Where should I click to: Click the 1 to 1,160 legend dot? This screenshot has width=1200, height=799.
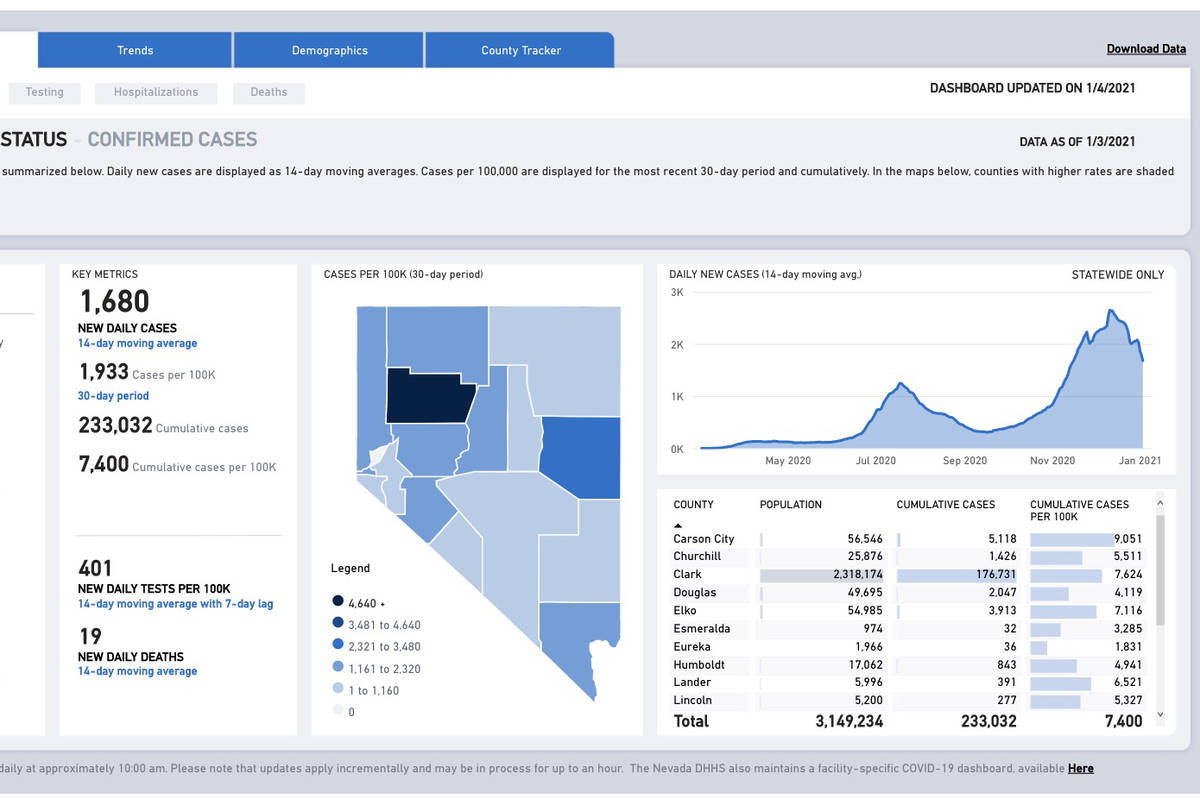[x=337, y=690]
